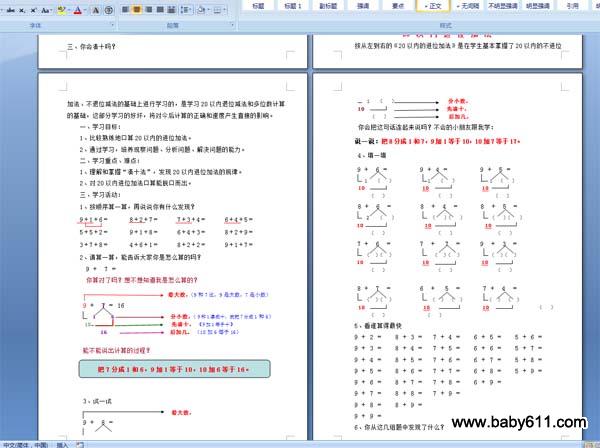
Task: Apply the 不明显强调 style
Action: click(x=503, y=5)
